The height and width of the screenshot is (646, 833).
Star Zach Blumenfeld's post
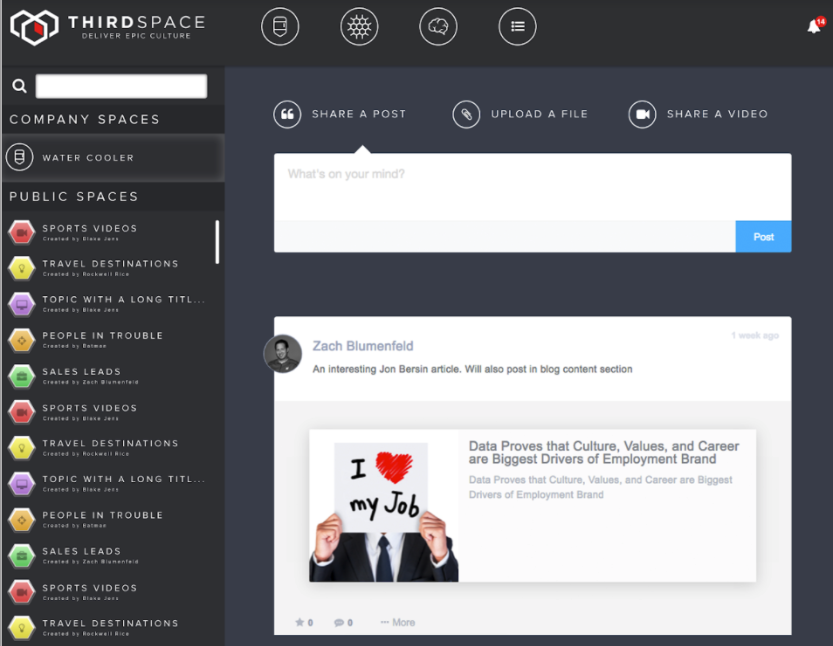coord(304,623)
